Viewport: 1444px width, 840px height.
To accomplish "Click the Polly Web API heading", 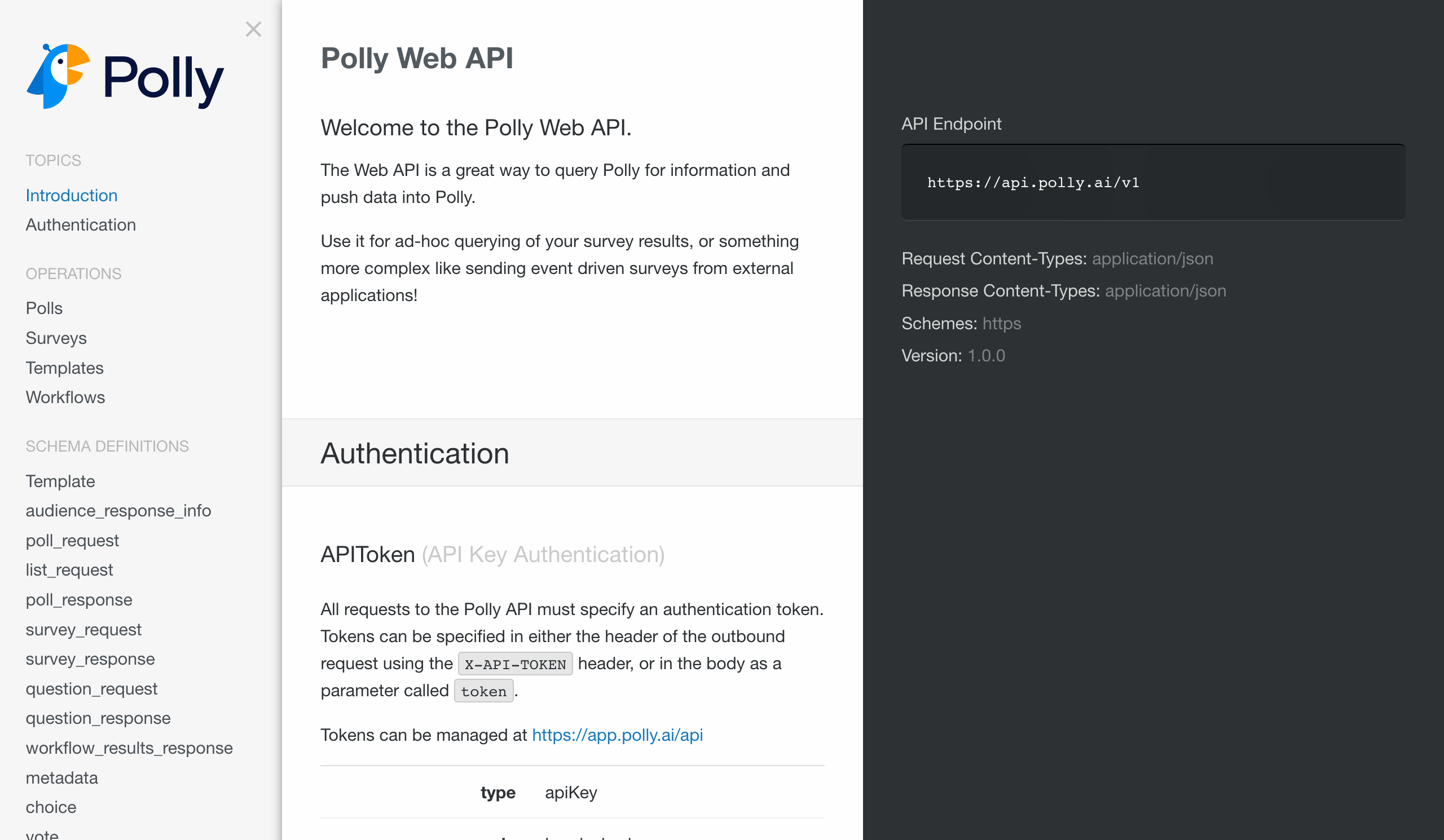I will click(417, 59).
